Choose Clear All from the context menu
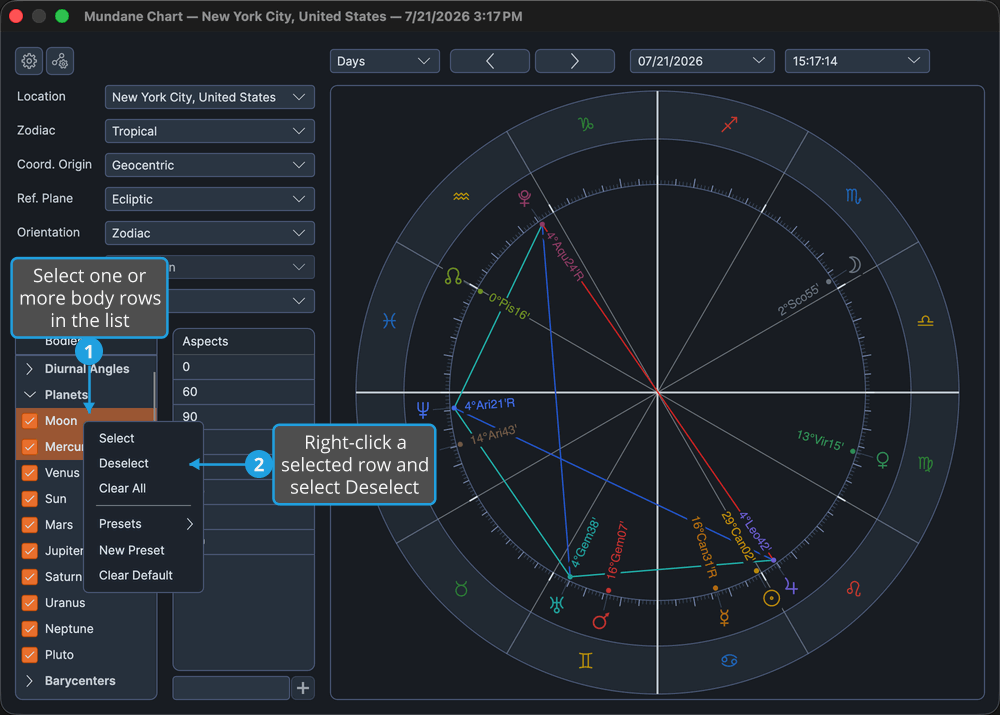Viewport: 1000px width, 715px height. coord(143,488)
